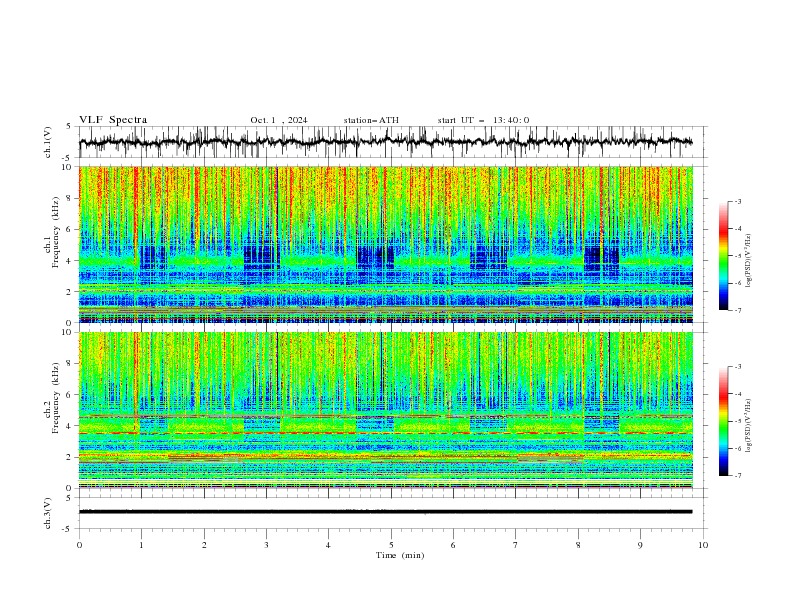Click the ch.2 spectrogram colorbar
The height and width of the screenshot is (612, 792).
tap(723, 421)
